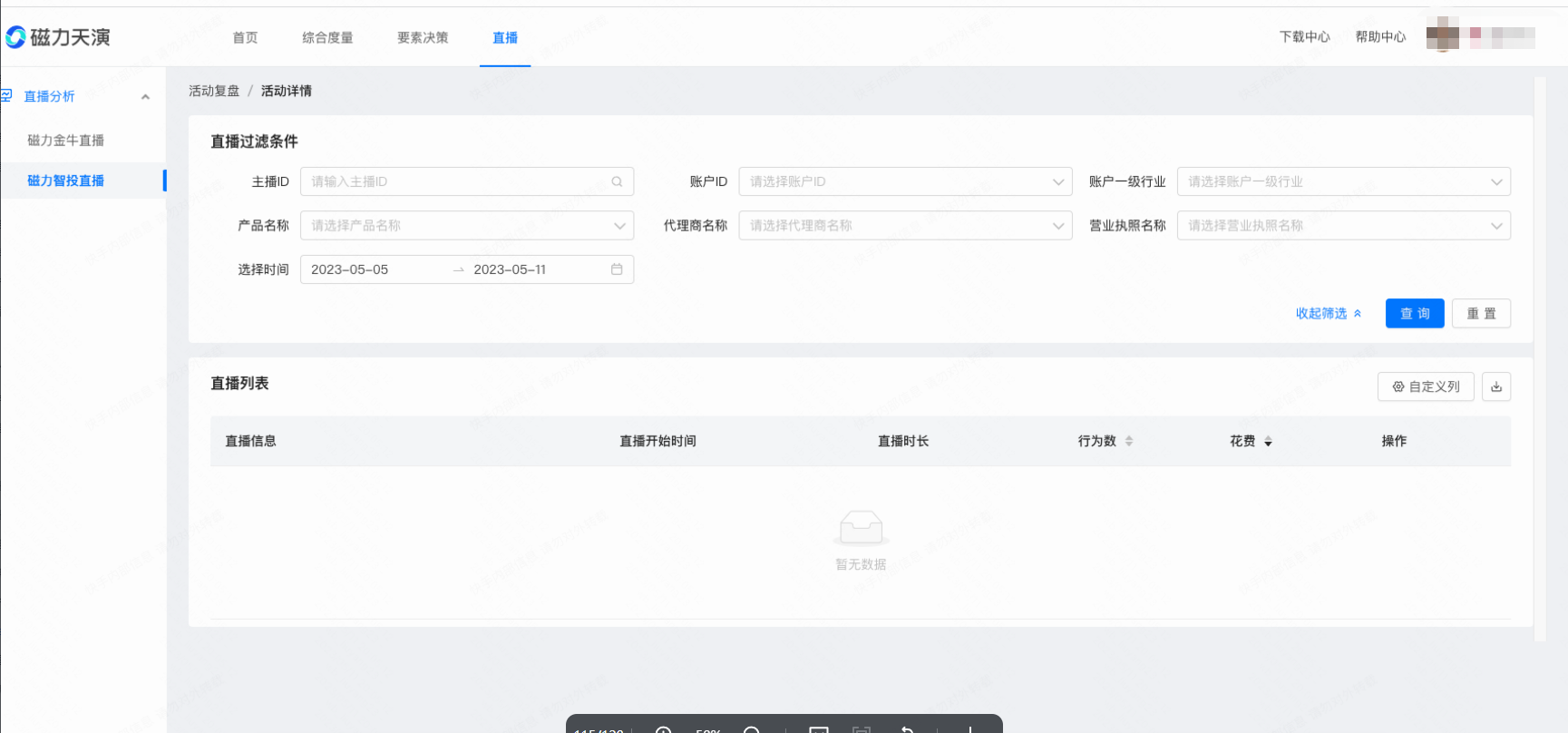Screen dimensions: 1568x733
Task: Click the 直播开始时间 column header
Action: 657,441
